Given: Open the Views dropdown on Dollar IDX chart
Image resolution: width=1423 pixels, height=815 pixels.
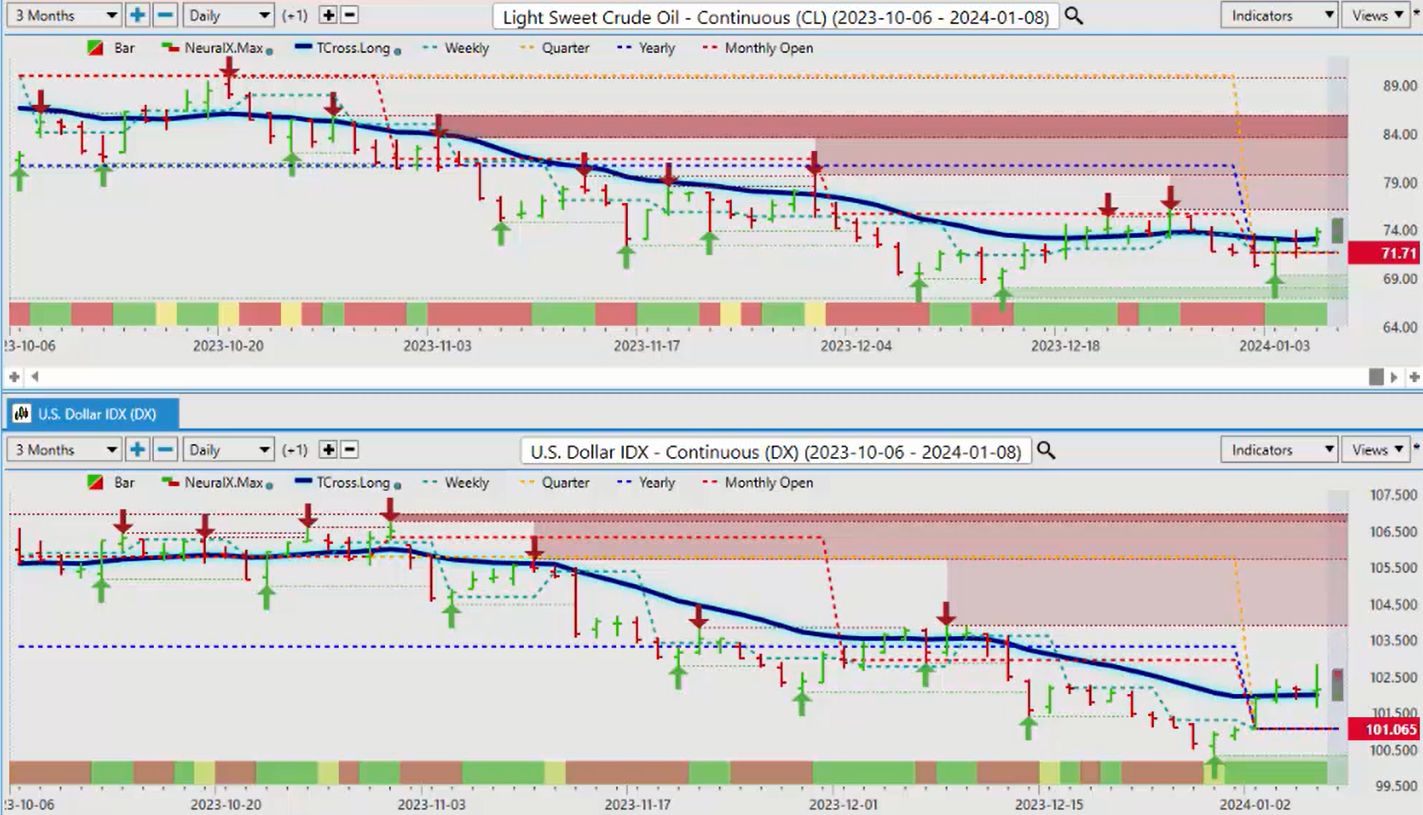Looking at the screenshot, I should 1377,450.
